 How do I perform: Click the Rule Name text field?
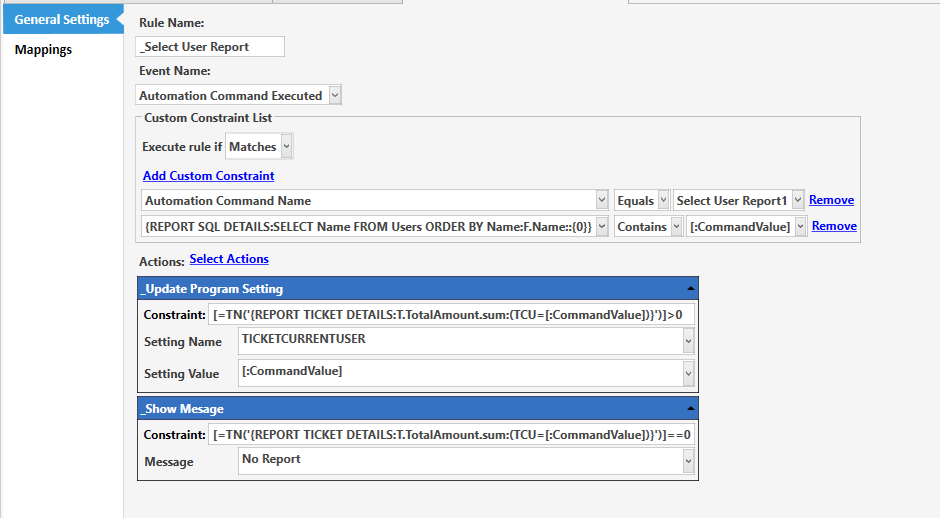(210, 47)
